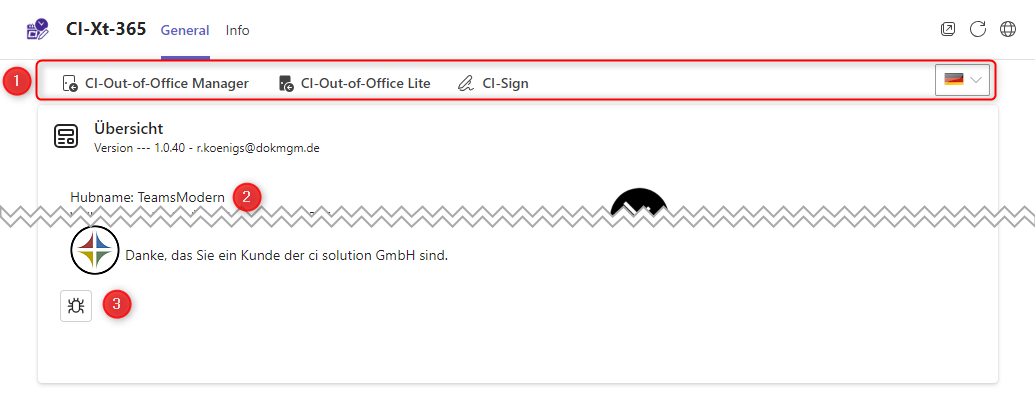This screenshot has width=1035, height=410.
Task: Select the Übersicht heading
Action: [128, 128]
